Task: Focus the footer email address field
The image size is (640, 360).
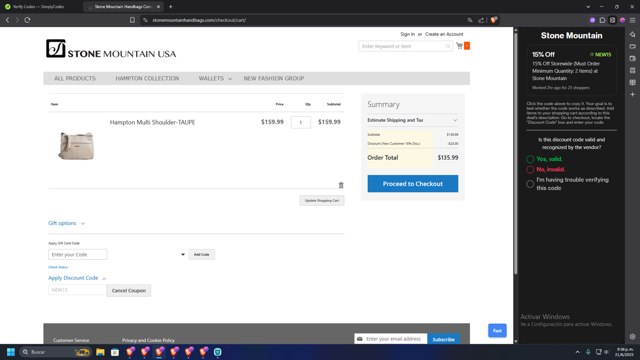Action: [391, 339]
